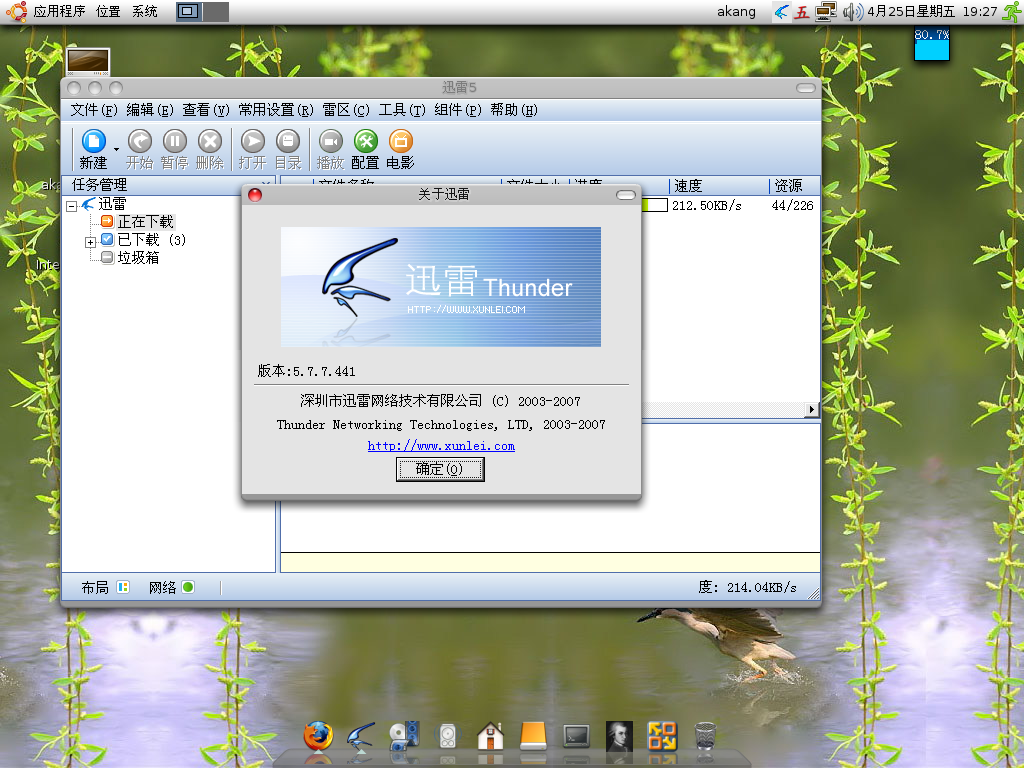Open the 常用设置(R) menu

pos(276,110)
